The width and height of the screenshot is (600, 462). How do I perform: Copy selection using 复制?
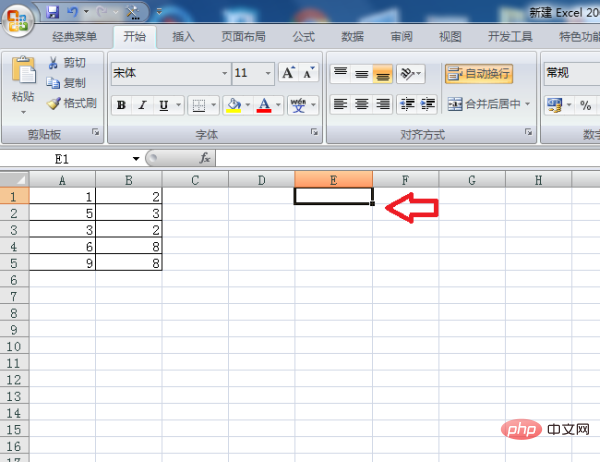(66, 83)
